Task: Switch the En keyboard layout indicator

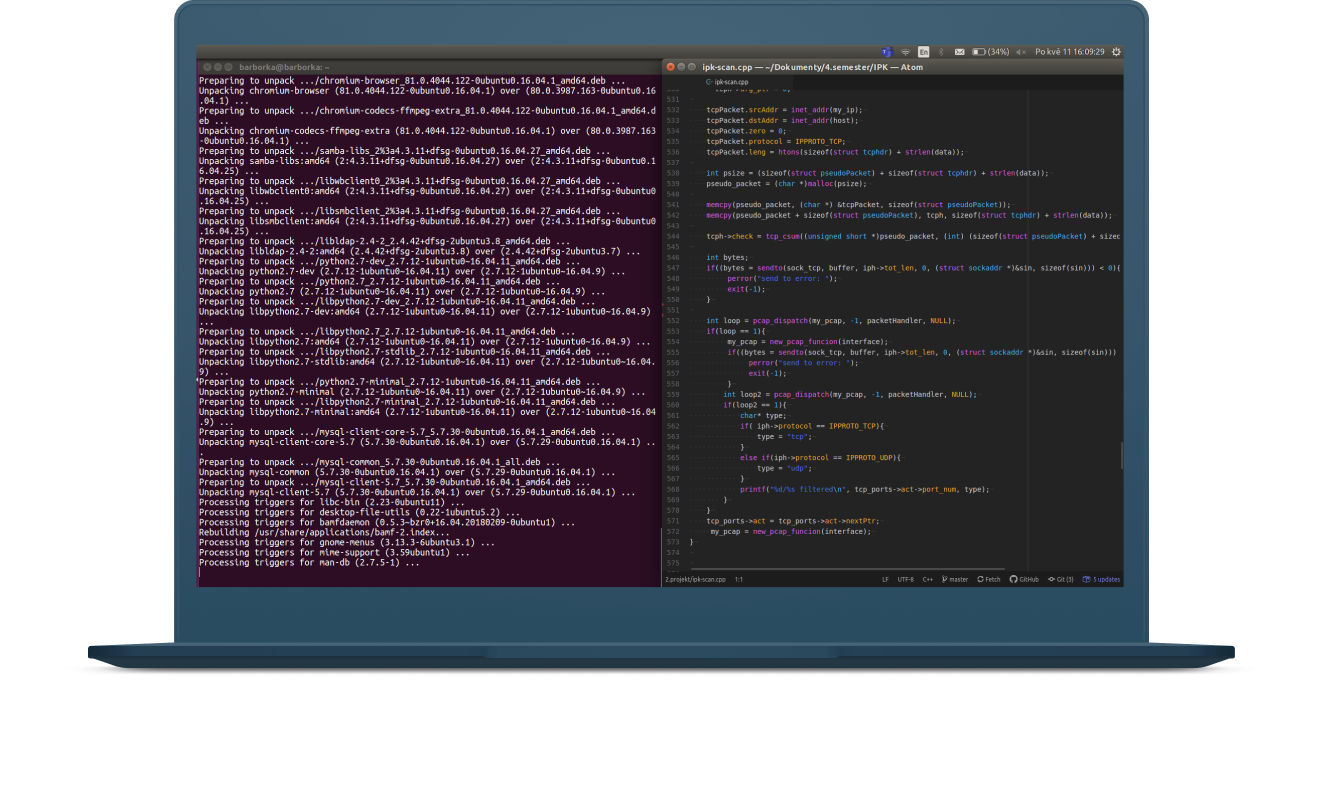Action: 923,52
